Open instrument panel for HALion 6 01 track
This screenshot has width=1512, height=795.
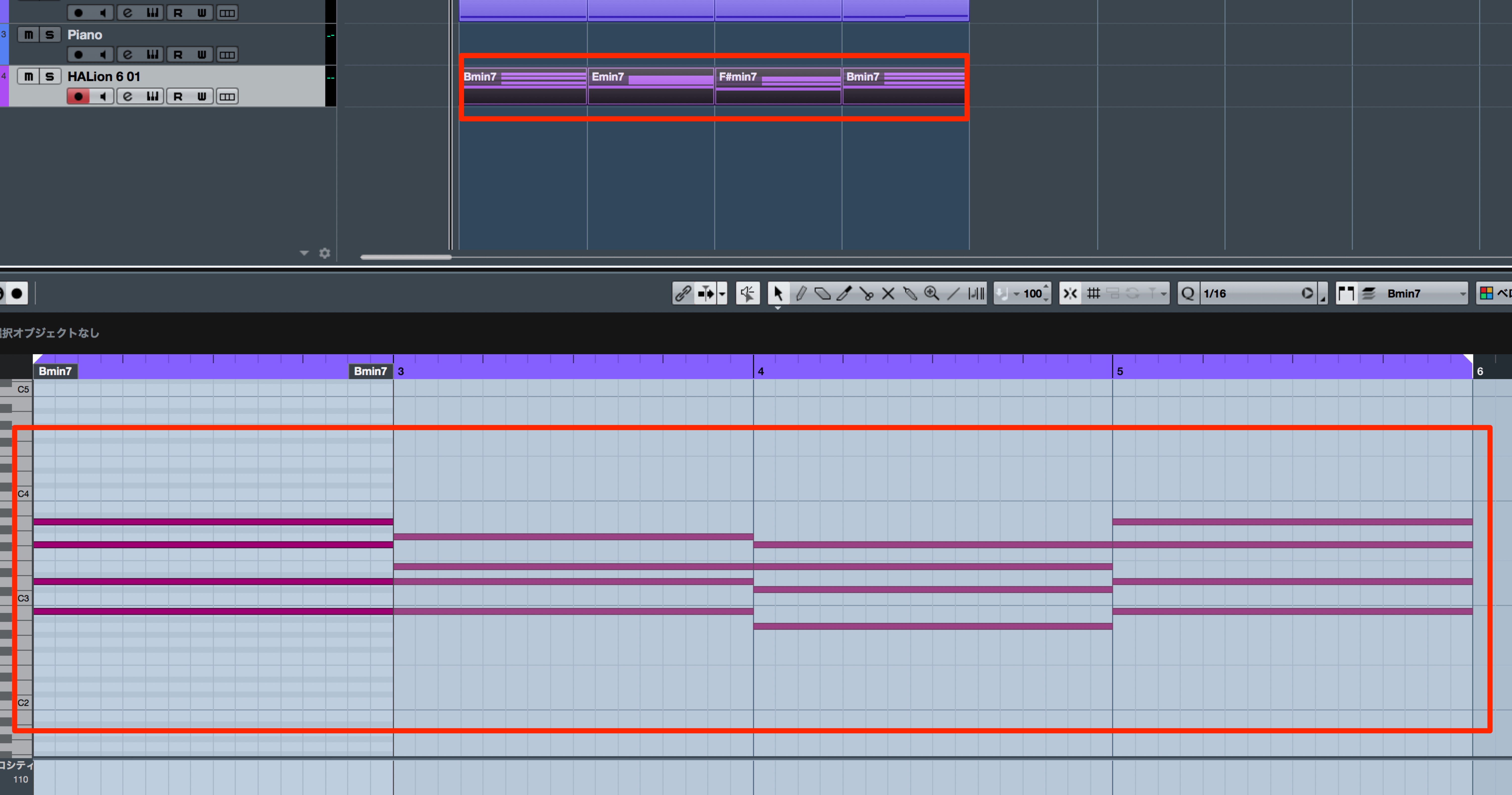pyautogui.click(x=153, y=96)
